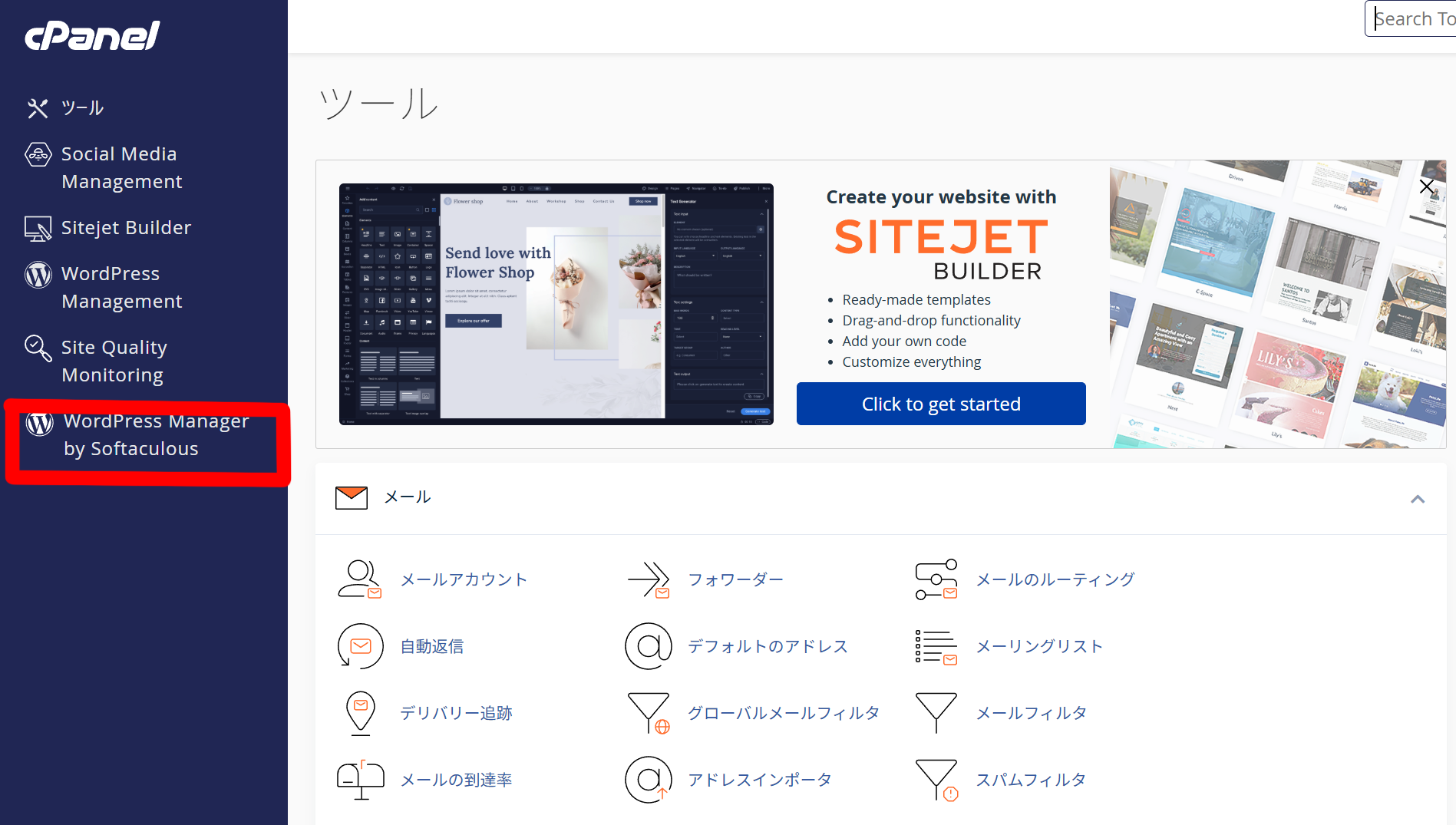Click the フォワーダー arrow icon
Viewport: 1456px width, 825px height.
pyautogui.click(x=649, y=579)
